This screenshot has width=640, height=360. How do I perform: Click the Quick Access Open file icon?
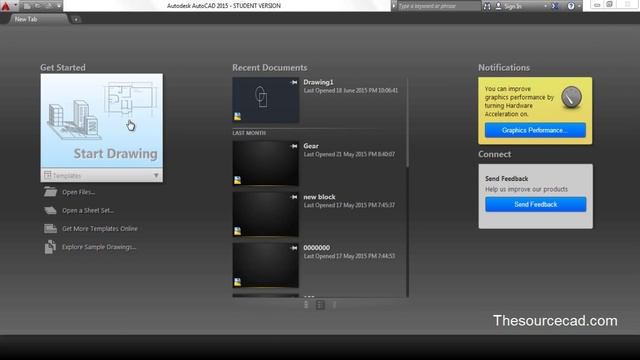(x=38, y=6)
